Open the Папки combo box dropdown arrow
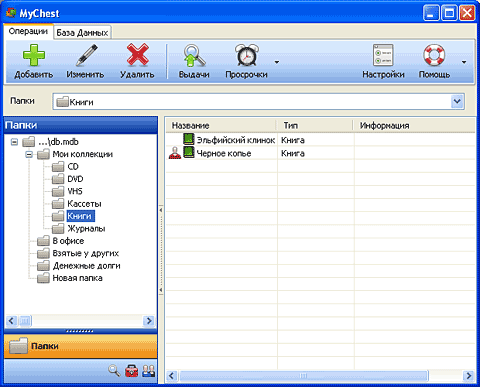Viewport: 480px width, 387px height. click(457, 101)
